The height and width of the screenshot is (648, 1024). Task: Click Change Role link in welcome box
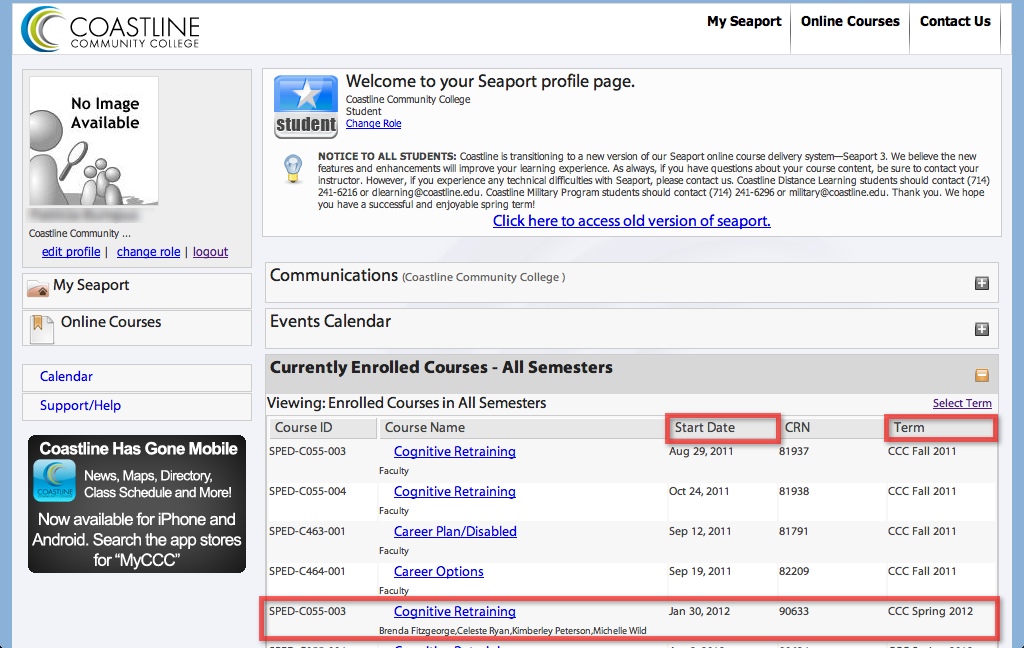[x=374, y=123]
